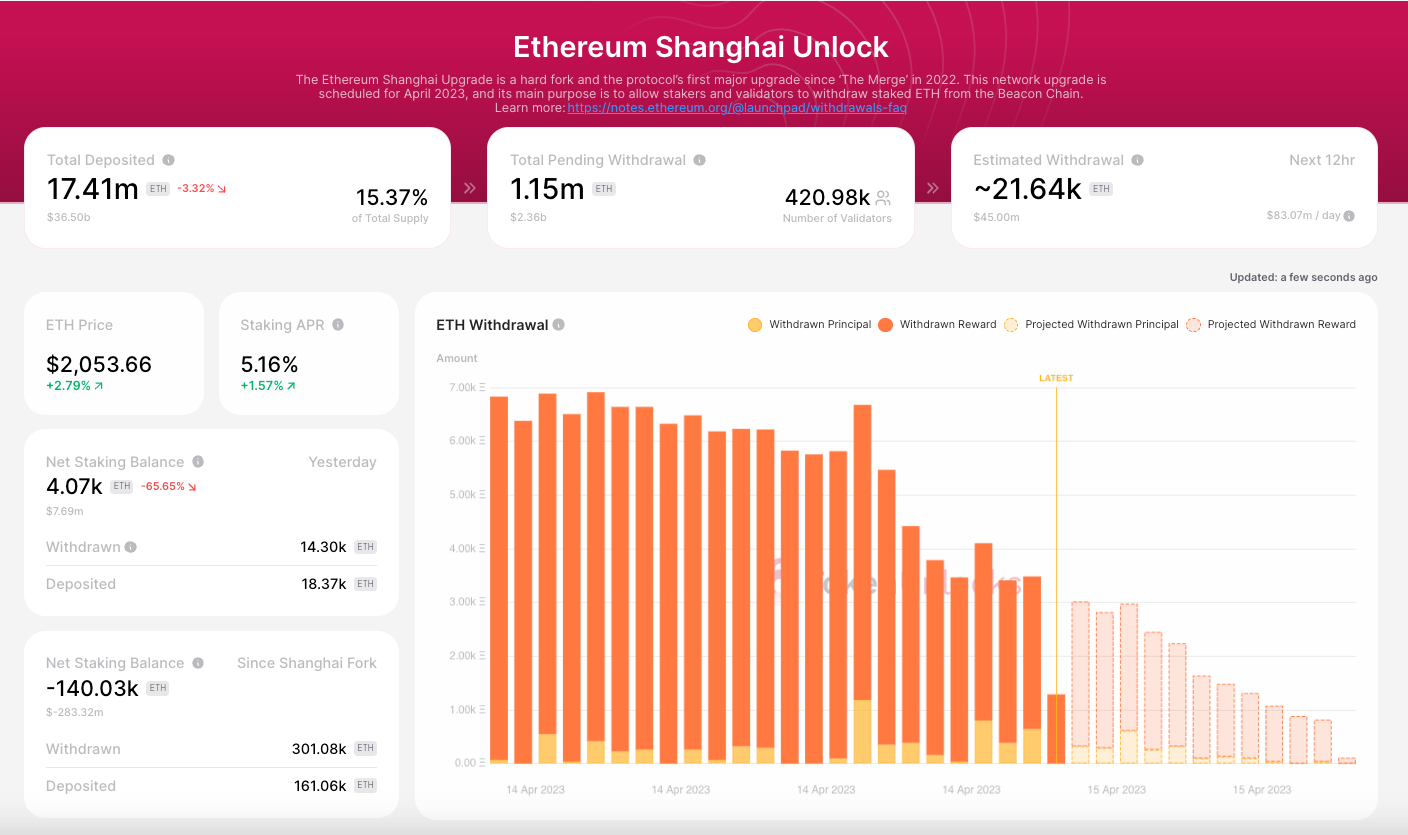Click the info icon beside Yesterday's Withdrawn label

[x=131, y=547]
